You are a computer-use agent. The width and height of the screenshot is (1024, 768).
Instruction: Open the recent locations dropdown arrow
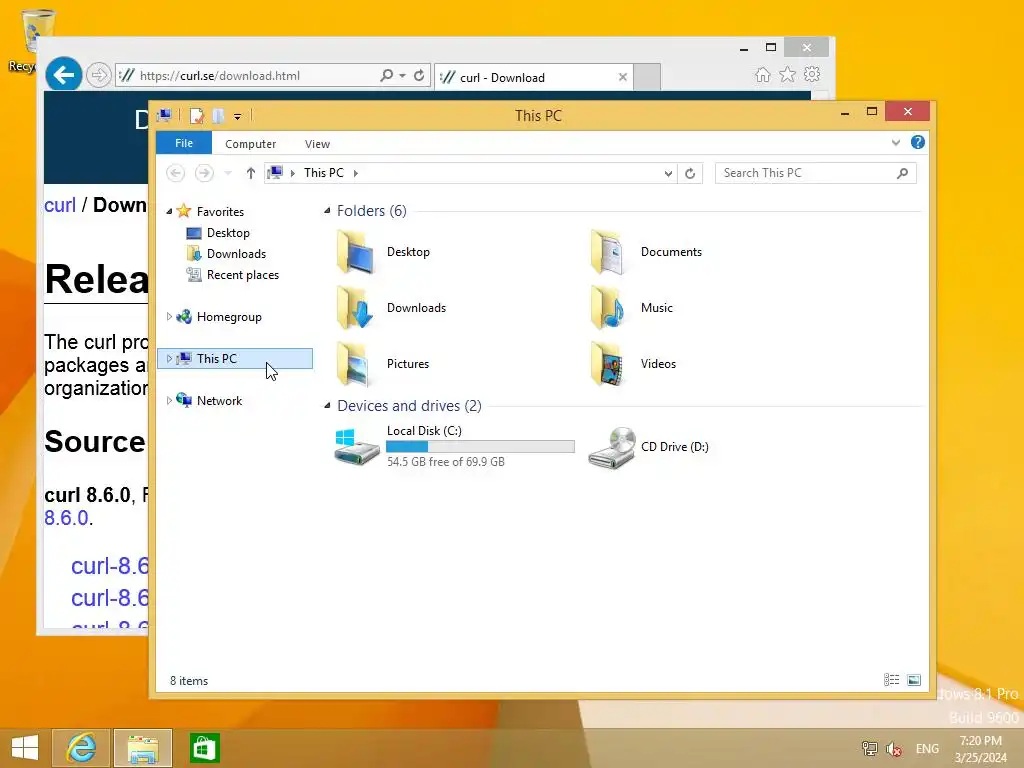click(x=228, y=173)
